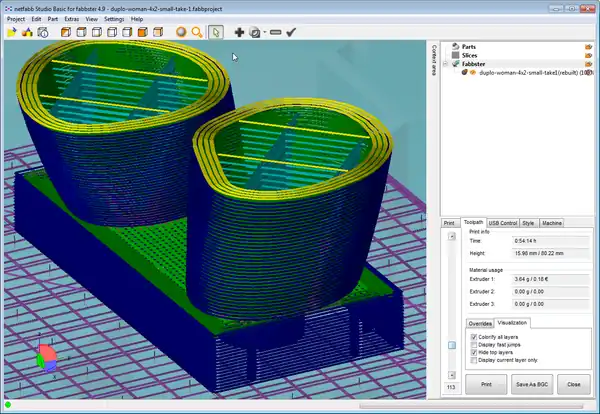Click the layer slider up arrow
600x414 pixels.
tap(450, 236)
